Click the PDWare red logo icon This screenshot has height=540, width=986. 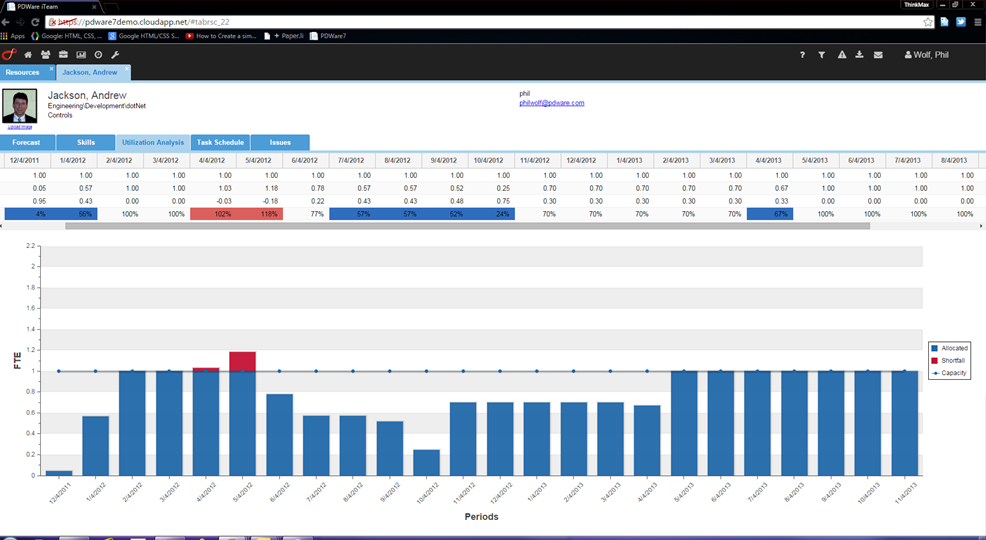coord(9,55)
